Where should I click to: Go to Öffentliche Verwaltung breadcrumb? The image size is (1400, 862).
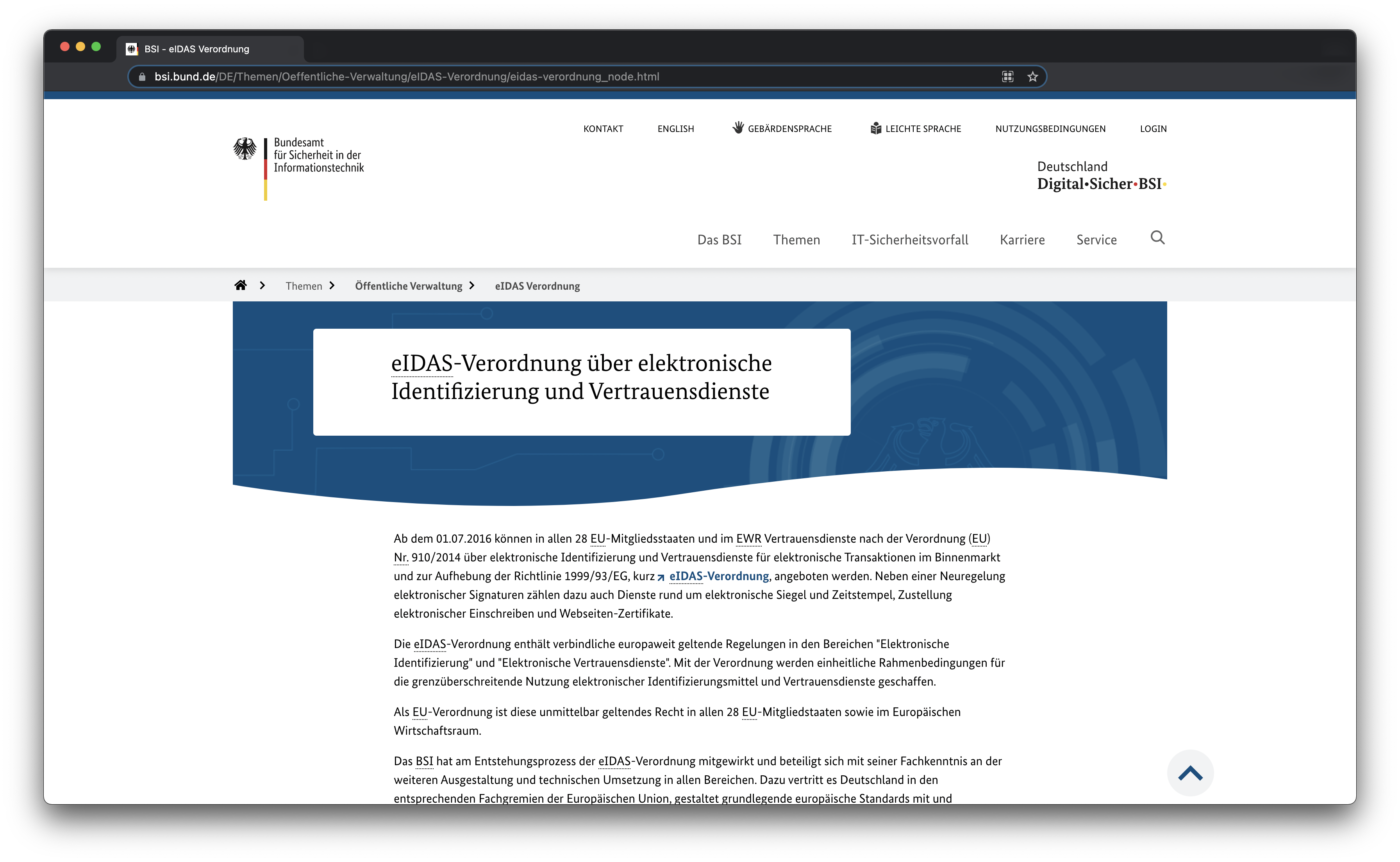coord(408,286)
